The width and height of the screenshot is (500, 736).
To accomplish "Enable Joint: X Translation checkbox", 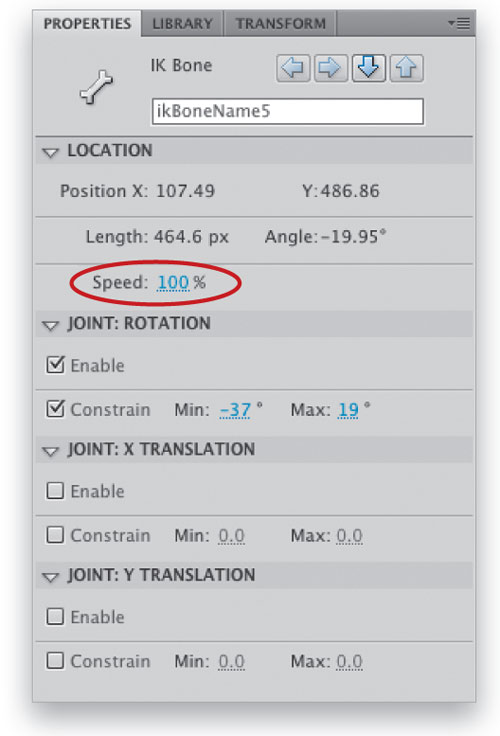I will (x=55, y=491).
